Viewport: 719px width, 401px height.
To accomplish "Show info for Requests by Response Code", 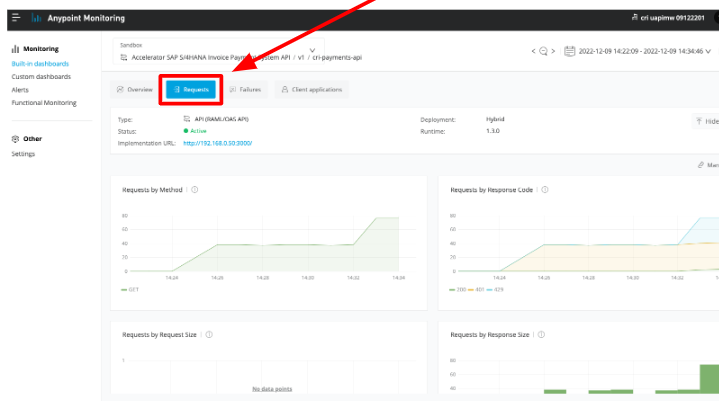I will (x=545, y=190).
